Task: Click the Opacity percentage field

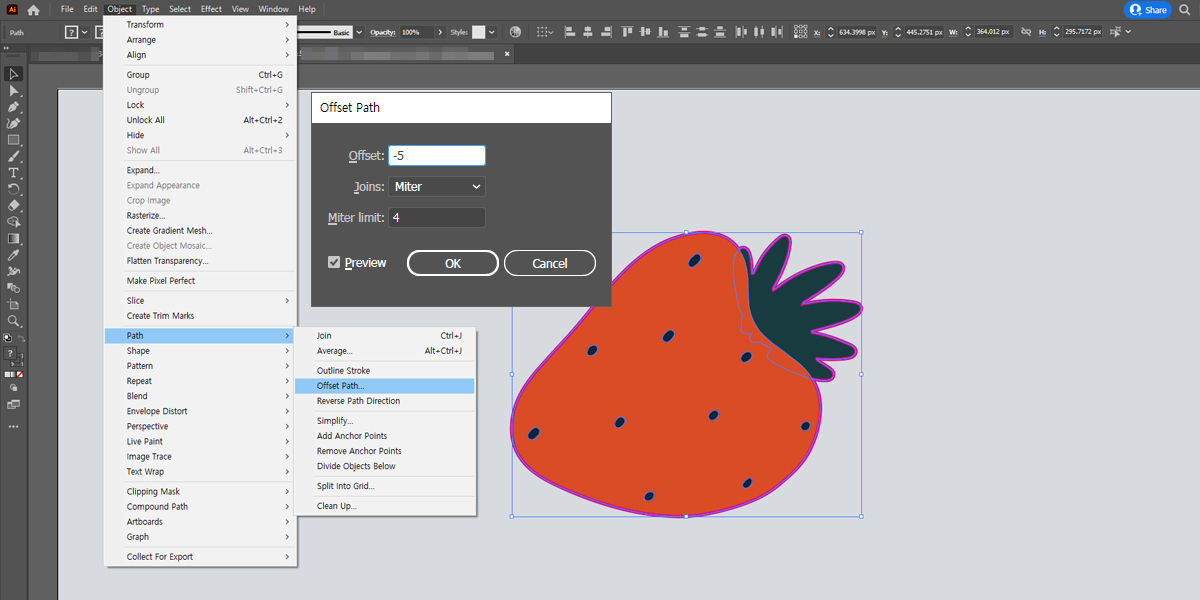Action: click(x=417, y=32)
